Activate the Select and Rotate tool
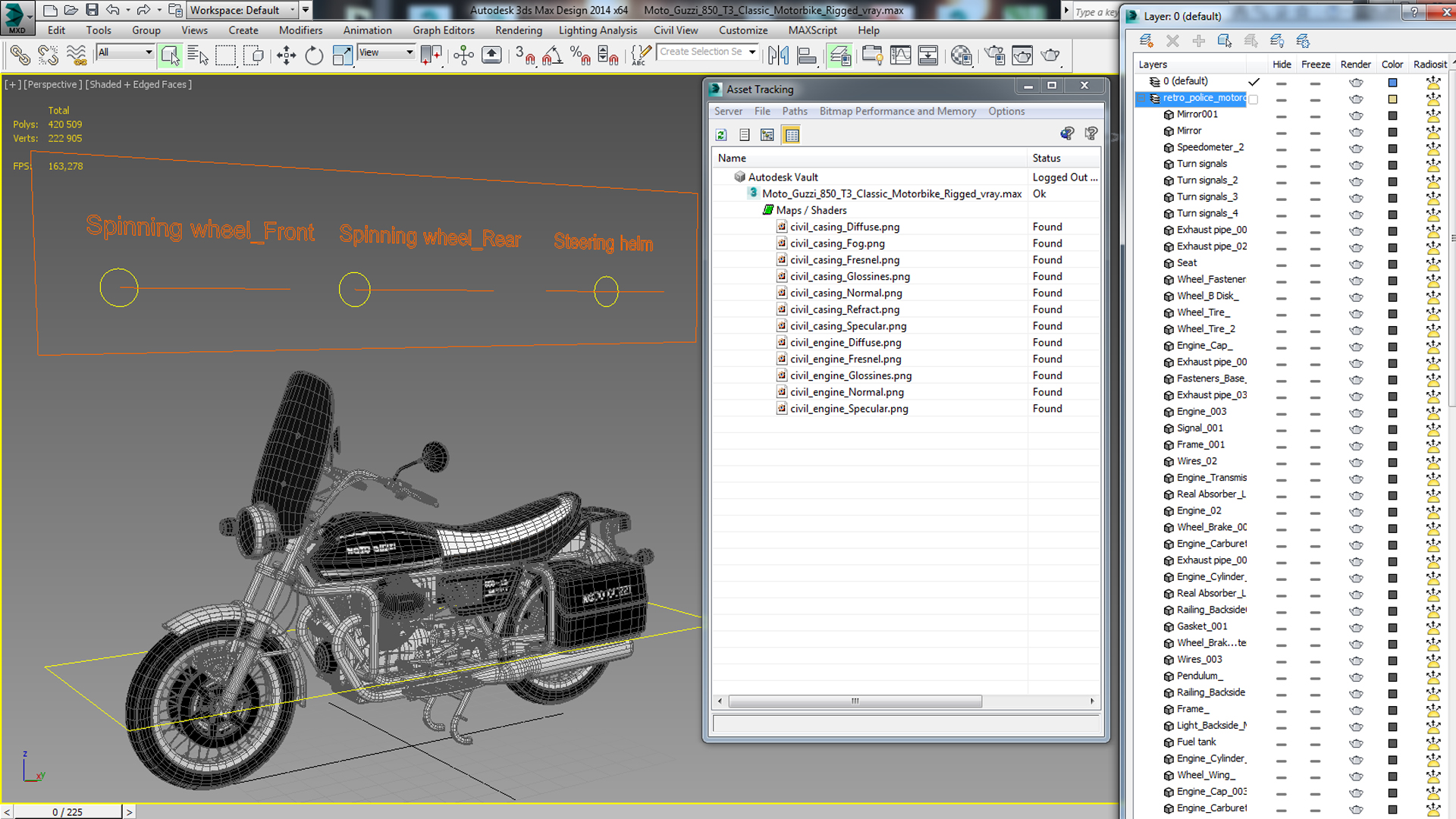 [313, 55]
